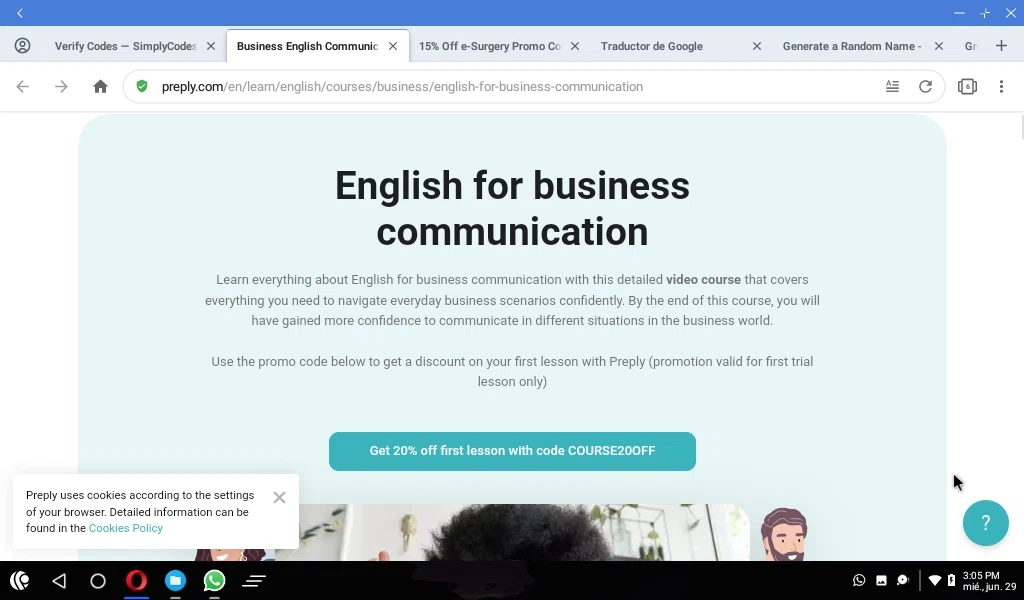Go forward using the browser forward arrow

(x=61, y=86)
